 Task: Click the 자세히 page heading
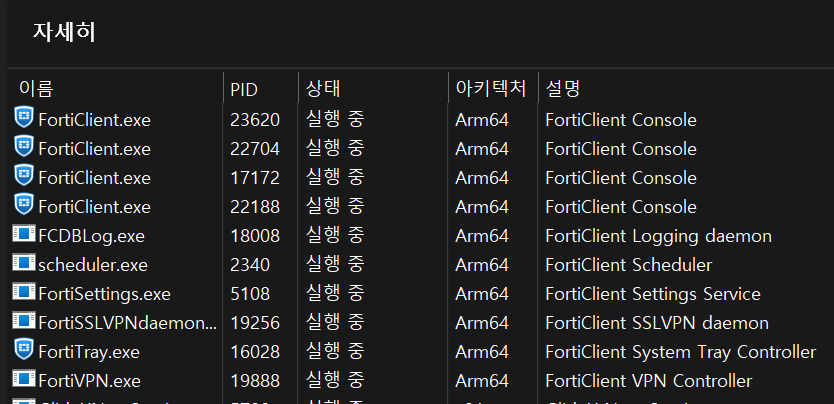click(64, 32)
